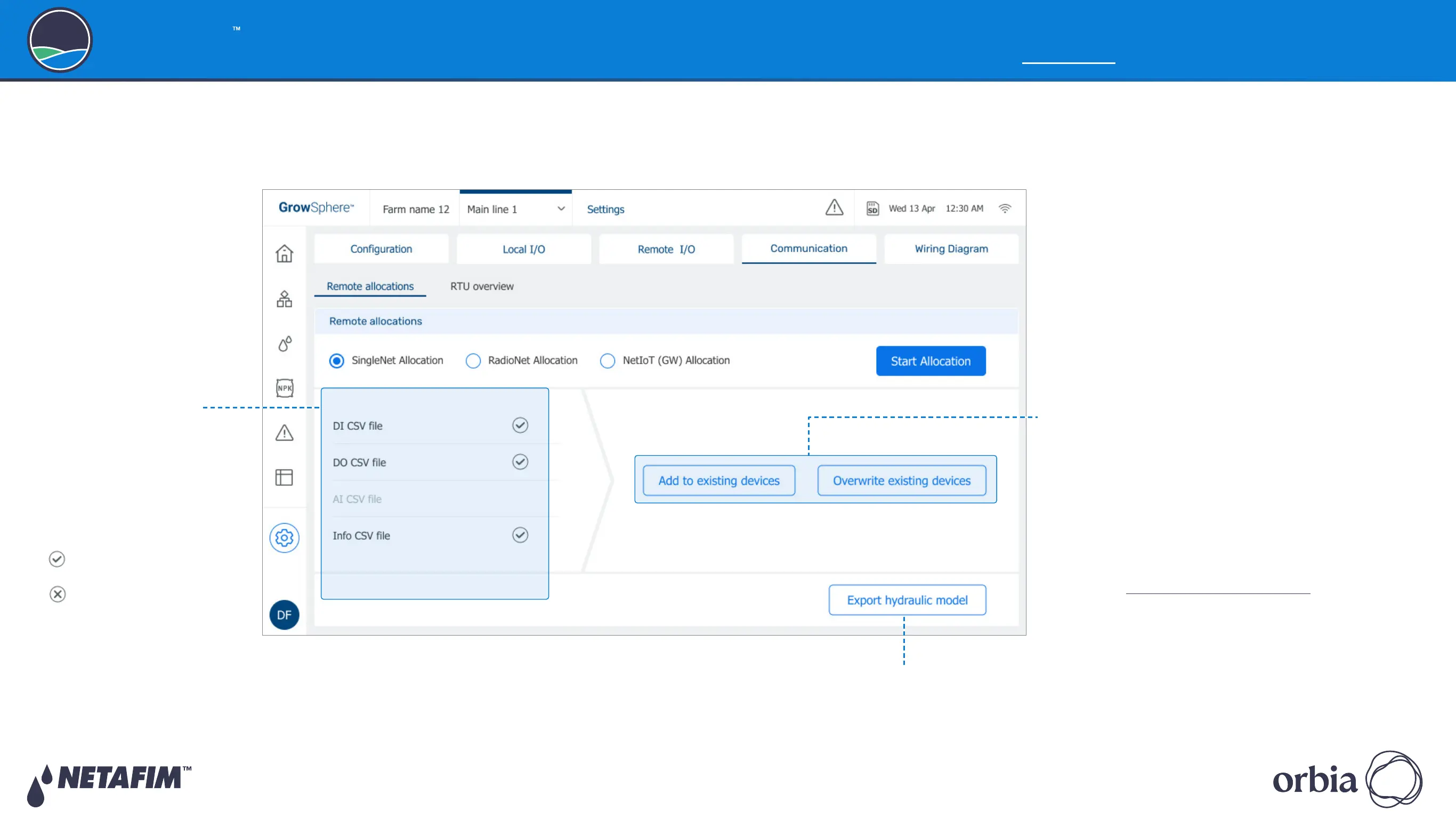Click the DO CSV file checkmark
1456x819 pixels.
520,462
